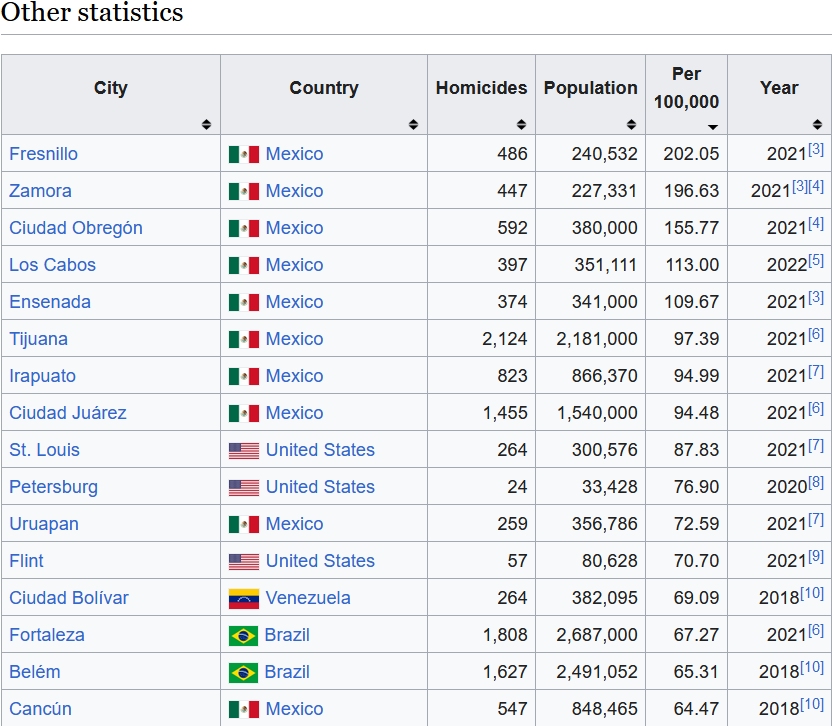Screen dimensions: 832x726
Task: Follow citation [10] in Ciudad Bolívar row
Action: [812, 594]
